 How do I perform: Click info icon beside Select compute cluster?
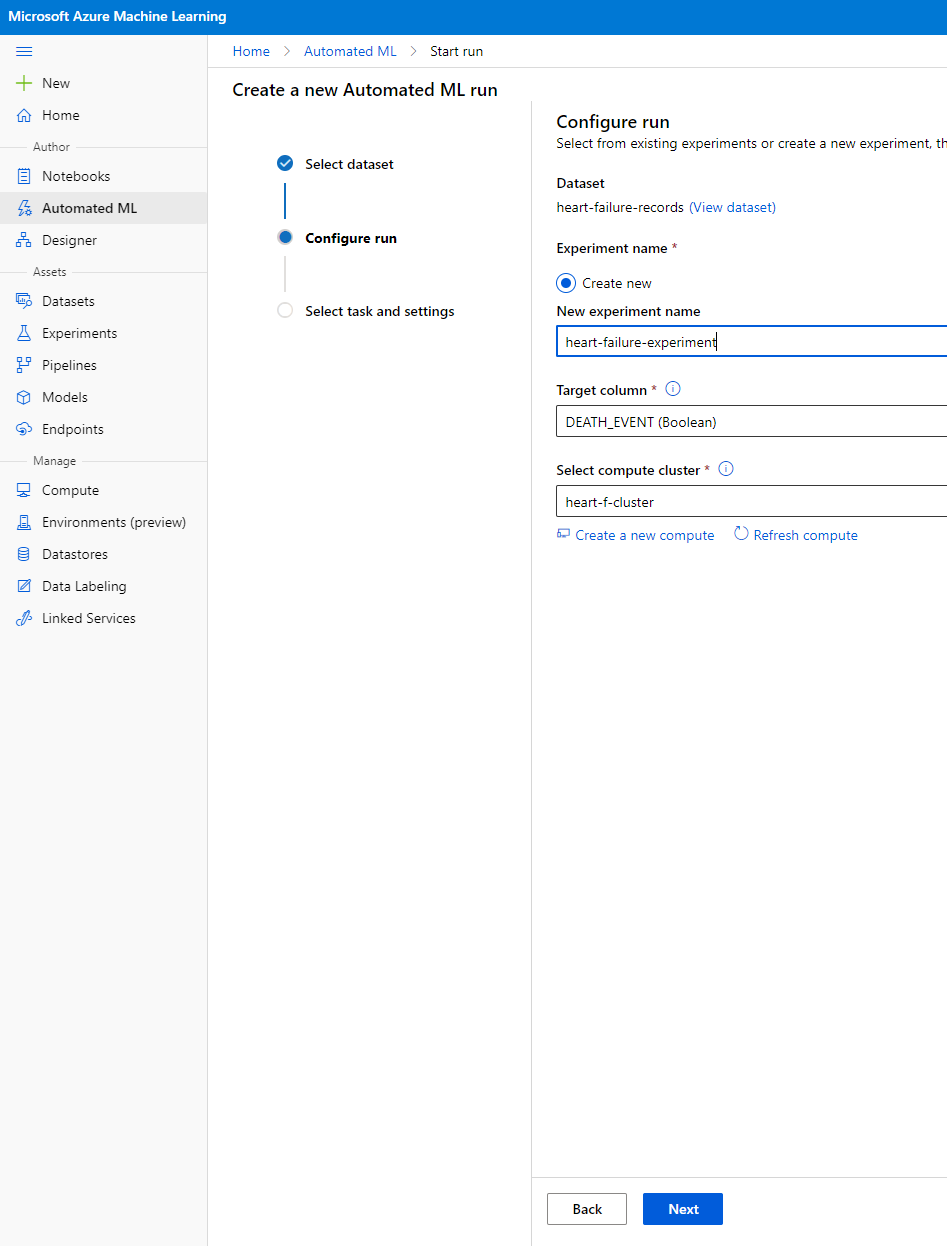pos(726,469)
